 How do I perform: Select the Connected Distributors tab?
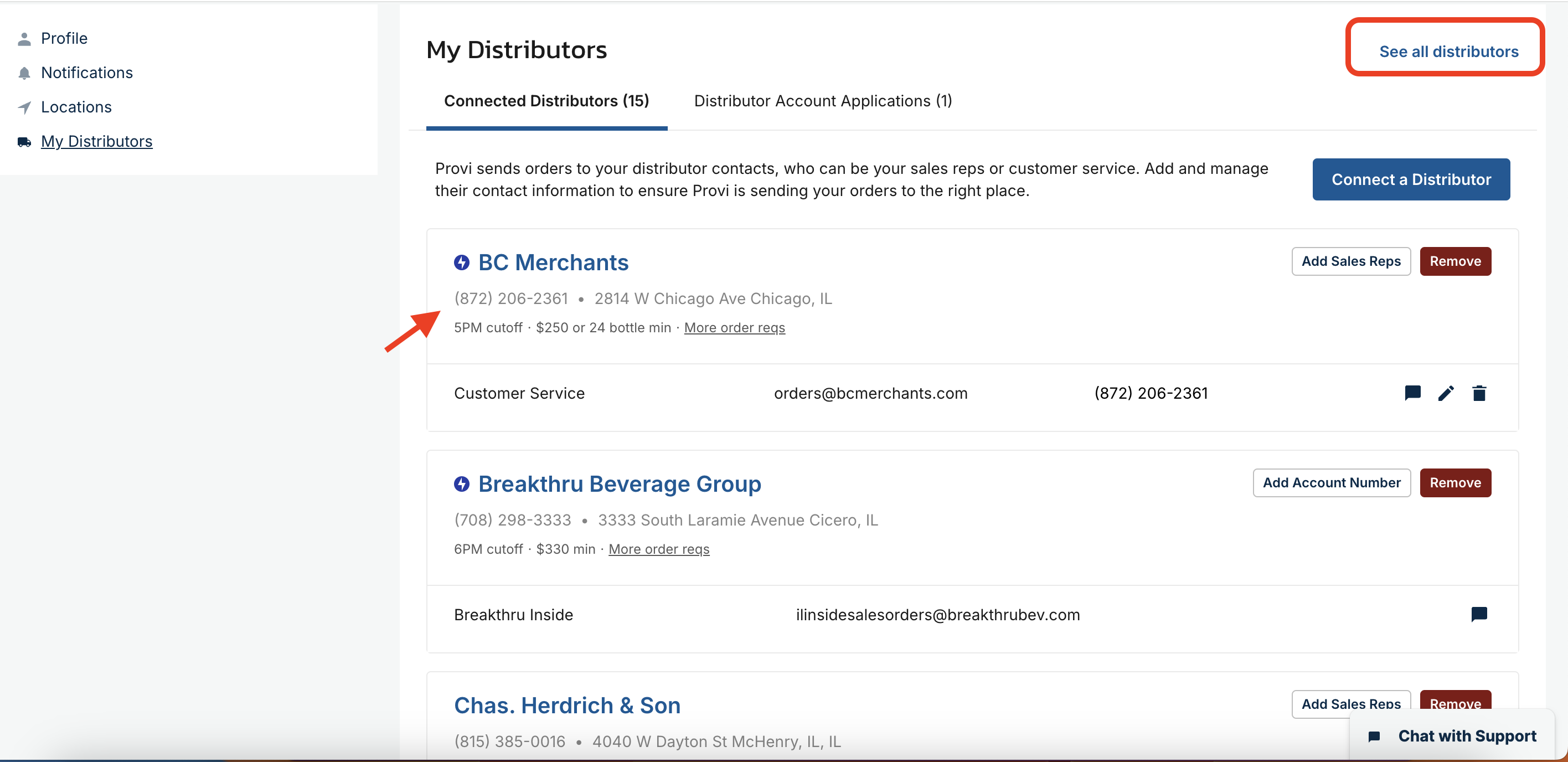(546, 101)
